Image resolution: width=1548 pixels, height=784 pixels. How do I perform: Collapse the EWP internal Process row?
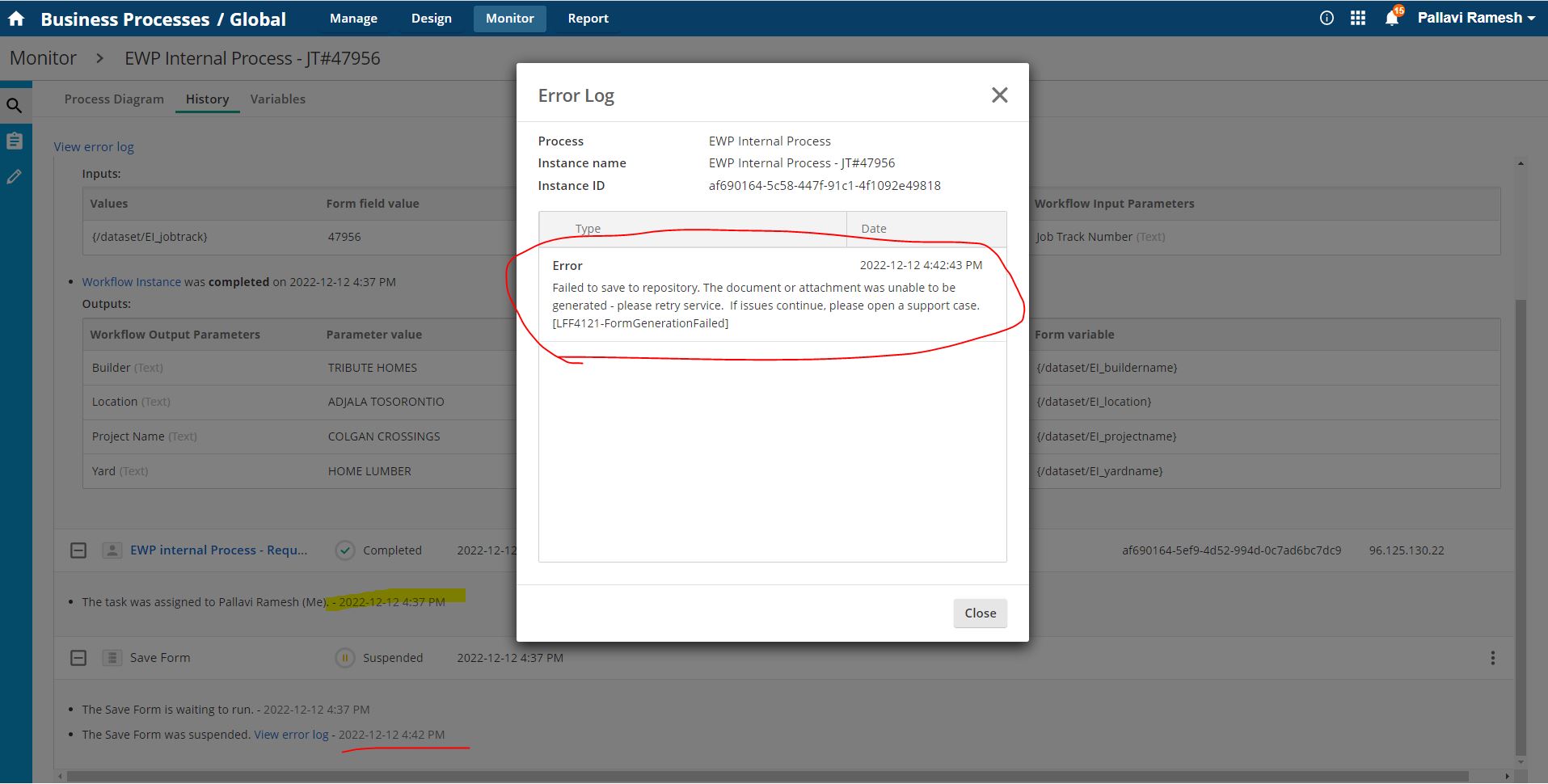[x=78, y=550]
